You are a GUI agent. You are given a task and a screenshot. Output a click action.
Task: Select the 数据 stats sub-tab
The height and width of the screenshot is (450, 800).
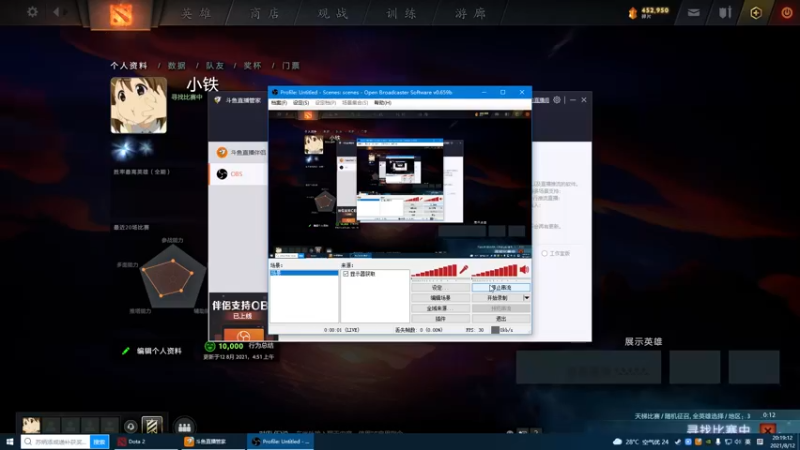[x=177, y=66]
